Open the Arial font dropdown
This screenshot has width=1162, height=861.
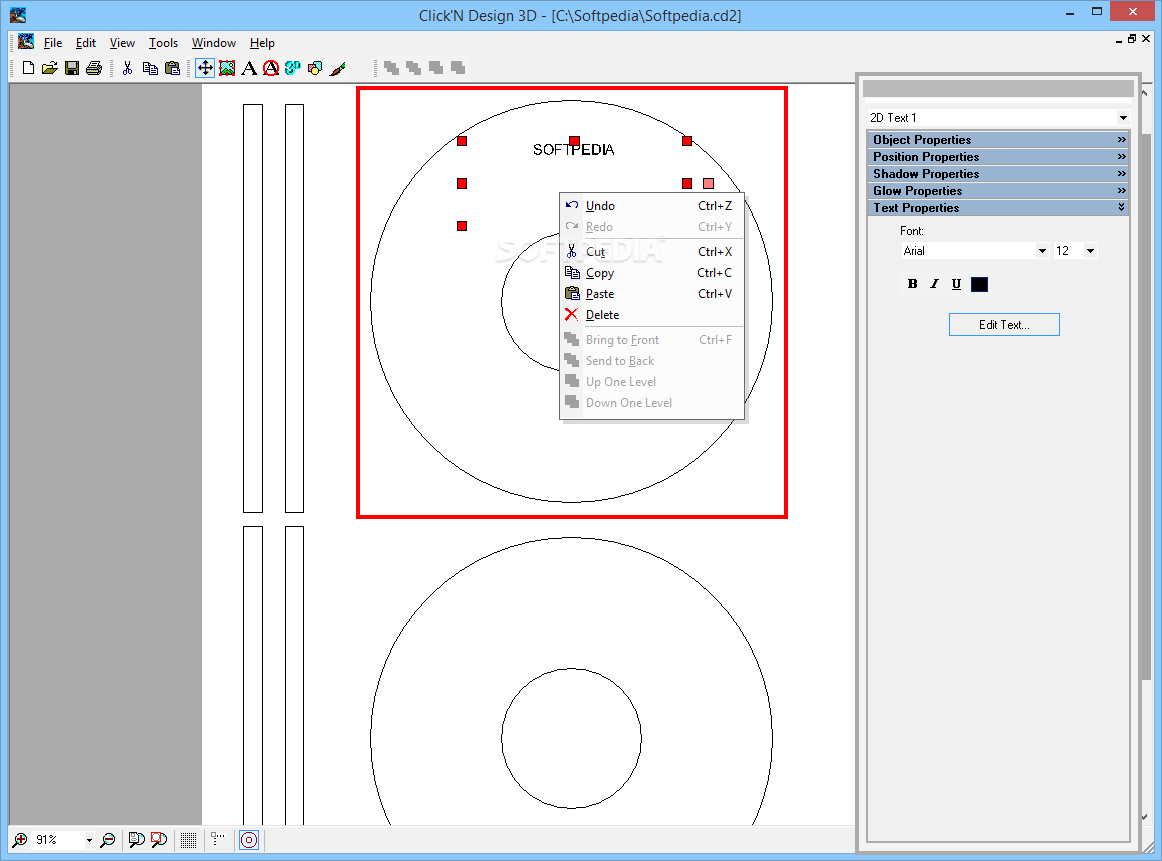click(1042, 250)
